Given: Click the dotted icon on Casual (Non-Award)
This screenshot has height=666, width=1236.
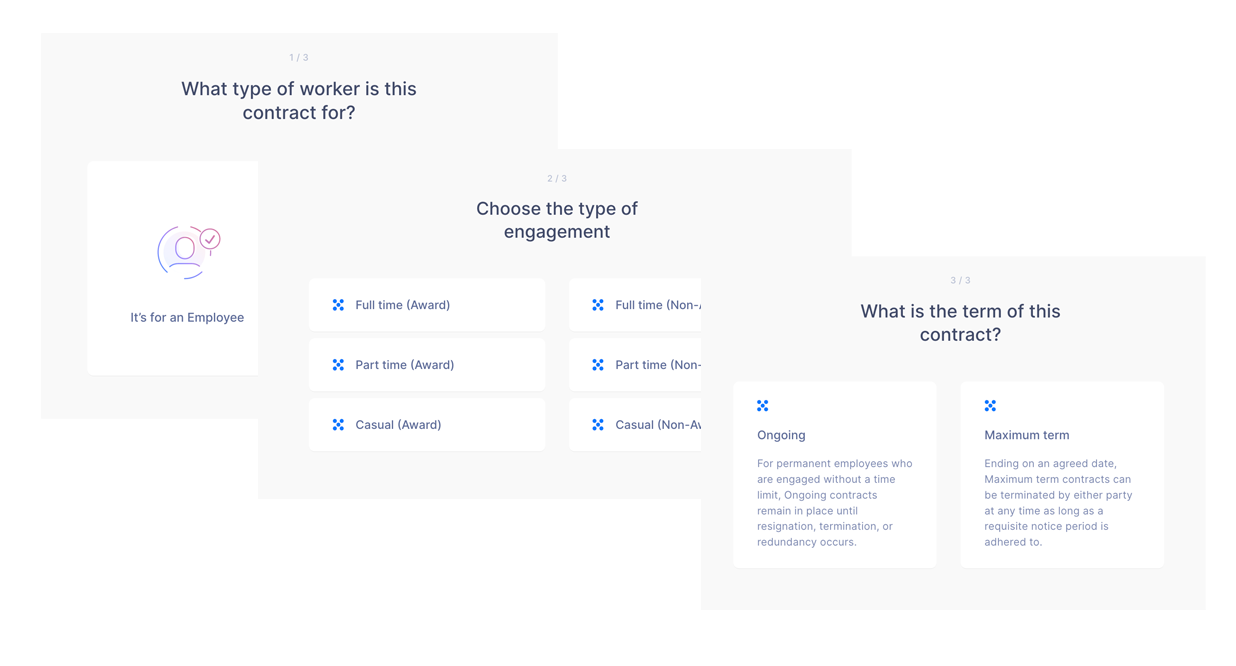Looking at the screenshot, I should 598,425.
